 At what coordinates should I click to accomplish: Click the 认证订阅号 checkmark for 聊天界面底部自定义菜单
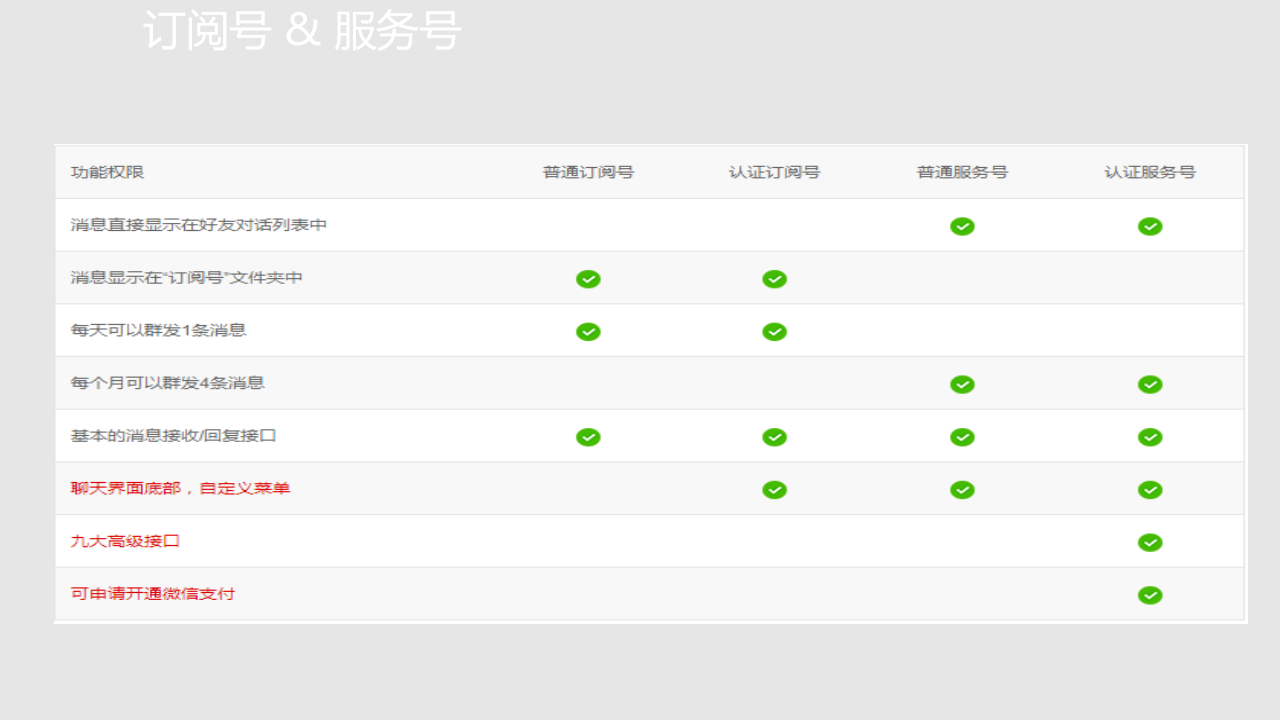click(774, 490)
